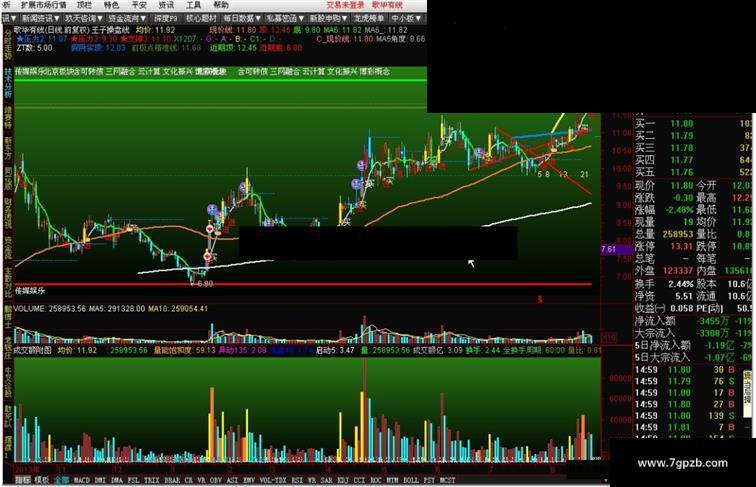Image resolution: width=756 pixels, height=487 pixels.
Task: Expand the 新股申购 dropdown
Action: pyautogui.click(x=328, y=18)
